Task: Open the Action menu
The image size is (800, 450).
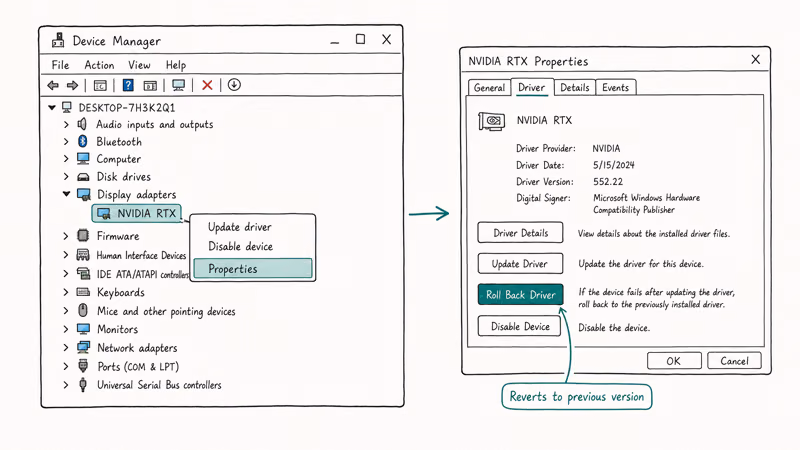Action: click(99, 65)
